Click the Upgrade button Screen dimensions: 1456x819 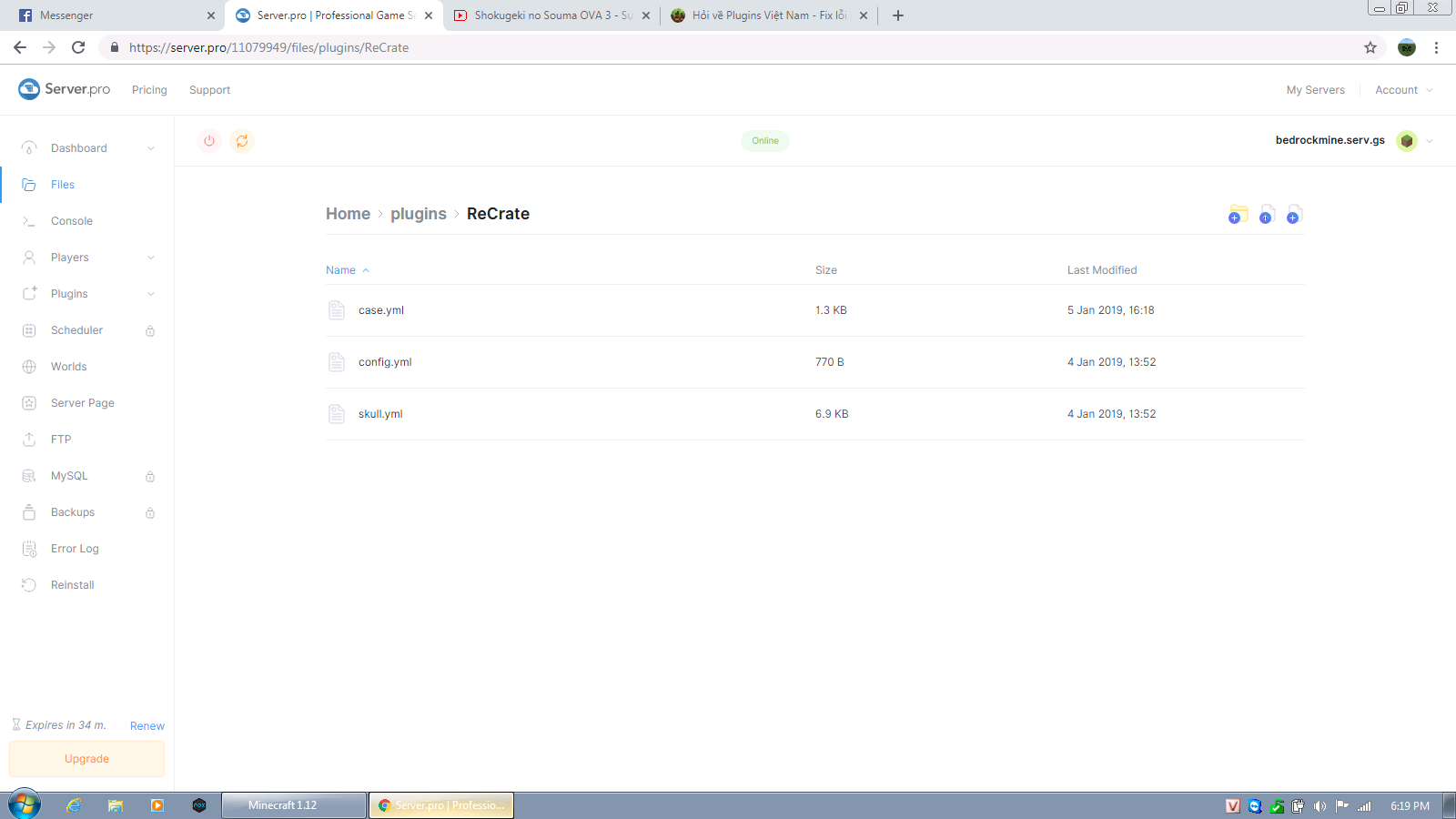[x=87, y=759]
